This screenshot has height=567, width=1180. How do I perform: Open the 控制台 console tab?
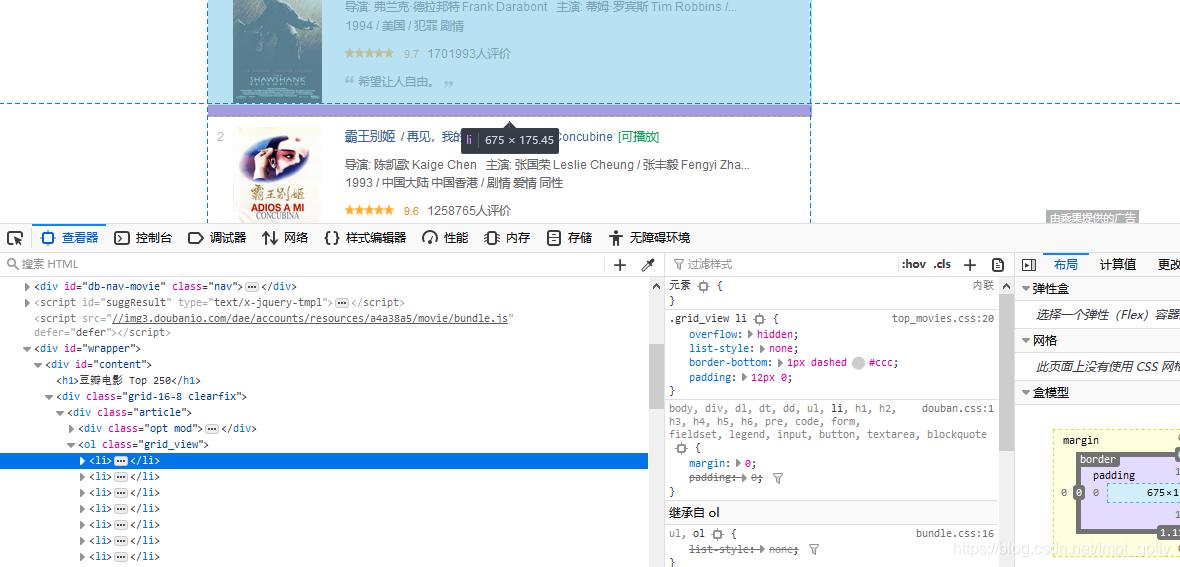143,238
